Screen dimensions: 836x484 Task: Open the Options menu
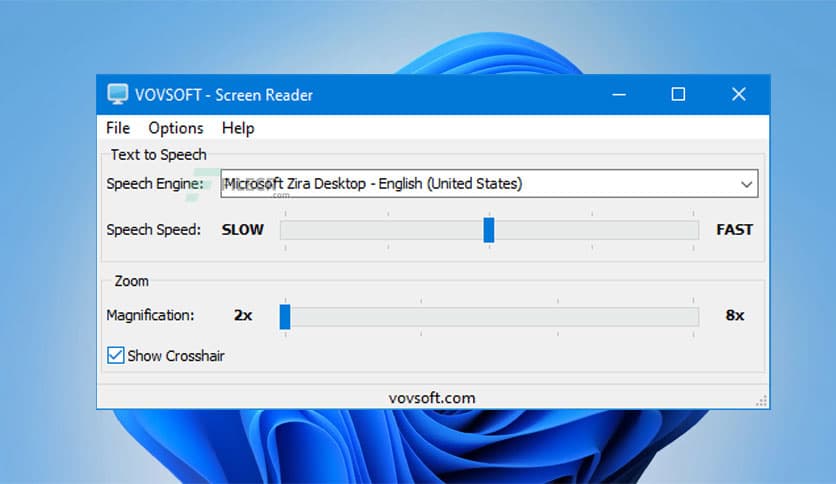pyautogui.click(x=176, y=128)
